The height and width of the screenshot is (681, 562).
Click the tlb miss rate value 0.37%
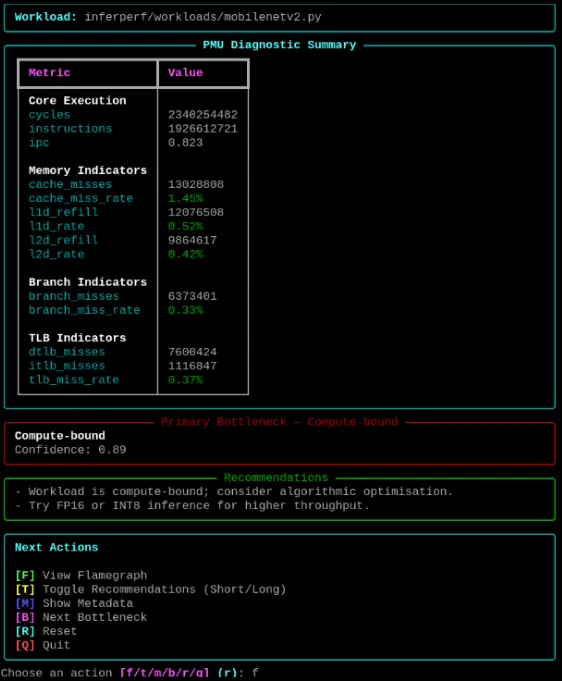point(185,379)
